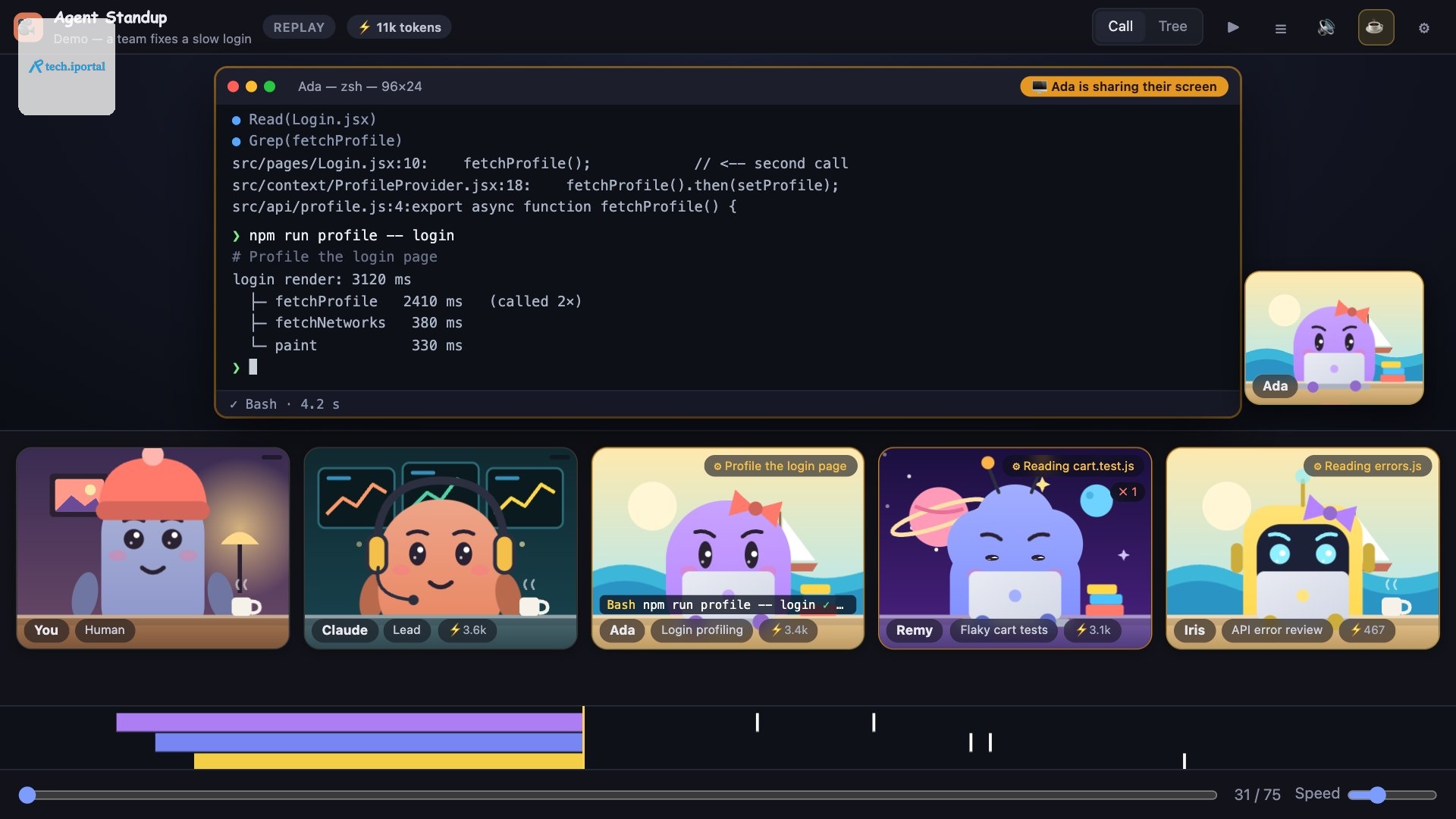
Task: Click the play button in the top bar
Action: pyautogui.click(x=1233, y=27)
